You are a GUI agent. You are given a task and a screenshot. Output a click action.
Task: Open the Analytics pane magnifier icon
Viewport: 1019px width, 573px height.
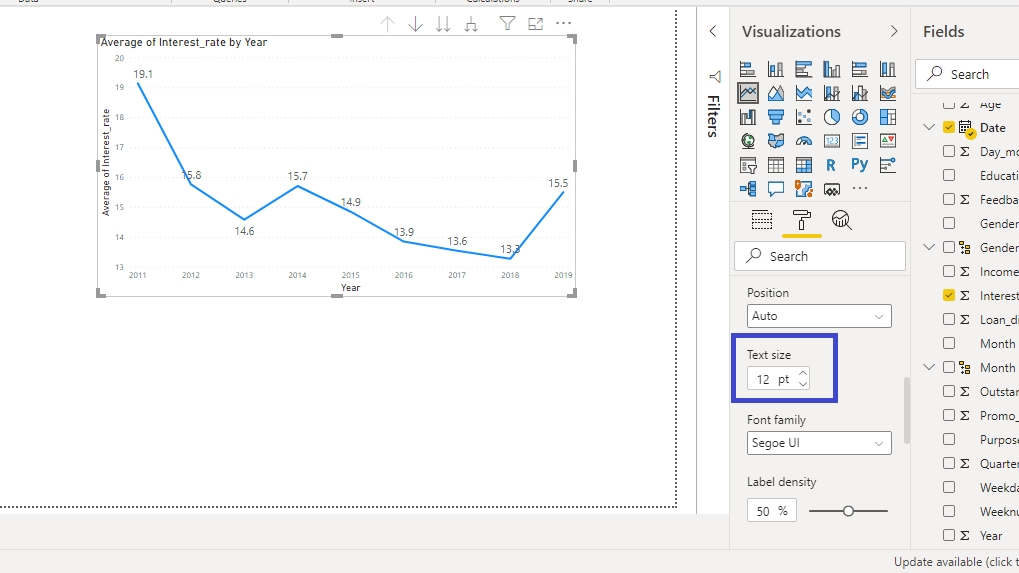842,220
